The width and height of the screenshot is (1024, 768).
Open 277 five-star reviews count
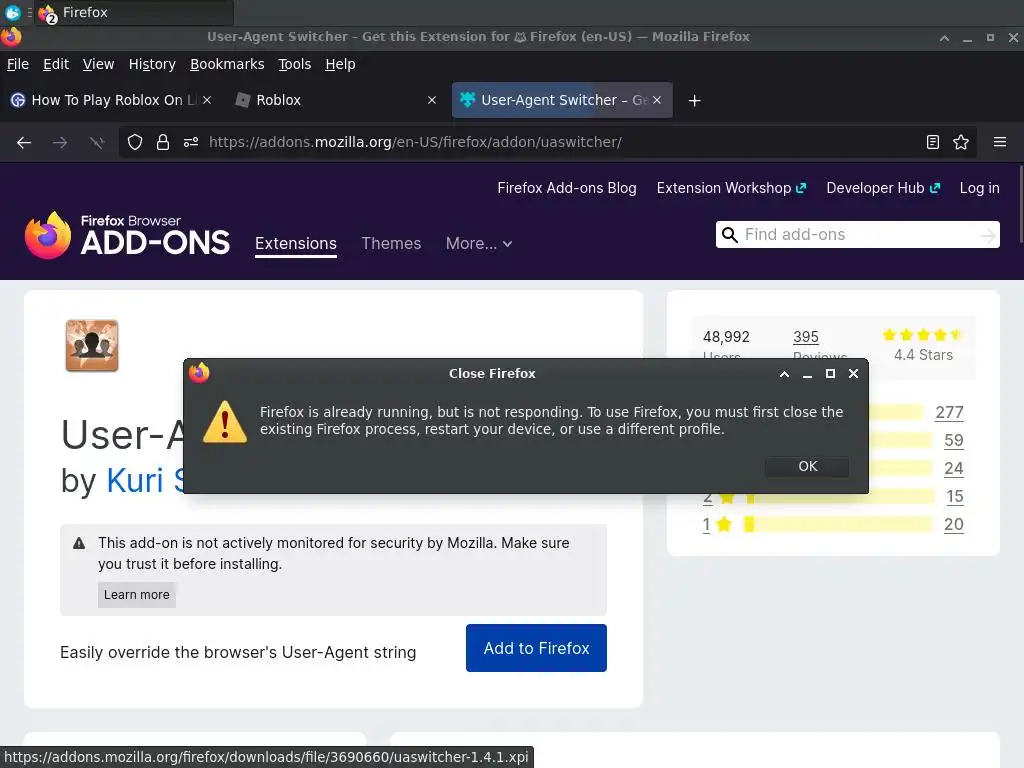point(950,413)
